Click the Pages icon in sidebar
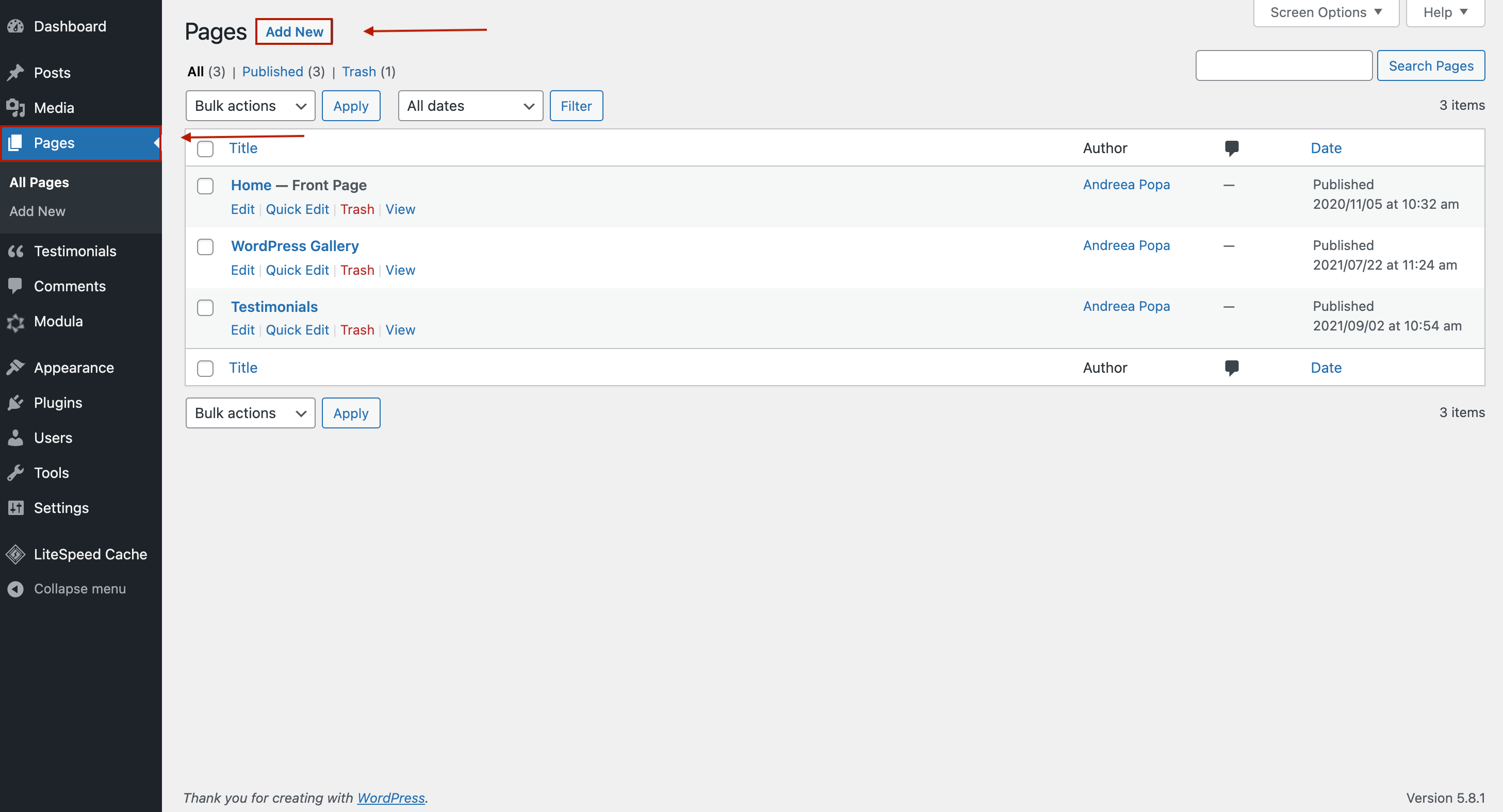The image size is (1503, 812). [17, 142]
